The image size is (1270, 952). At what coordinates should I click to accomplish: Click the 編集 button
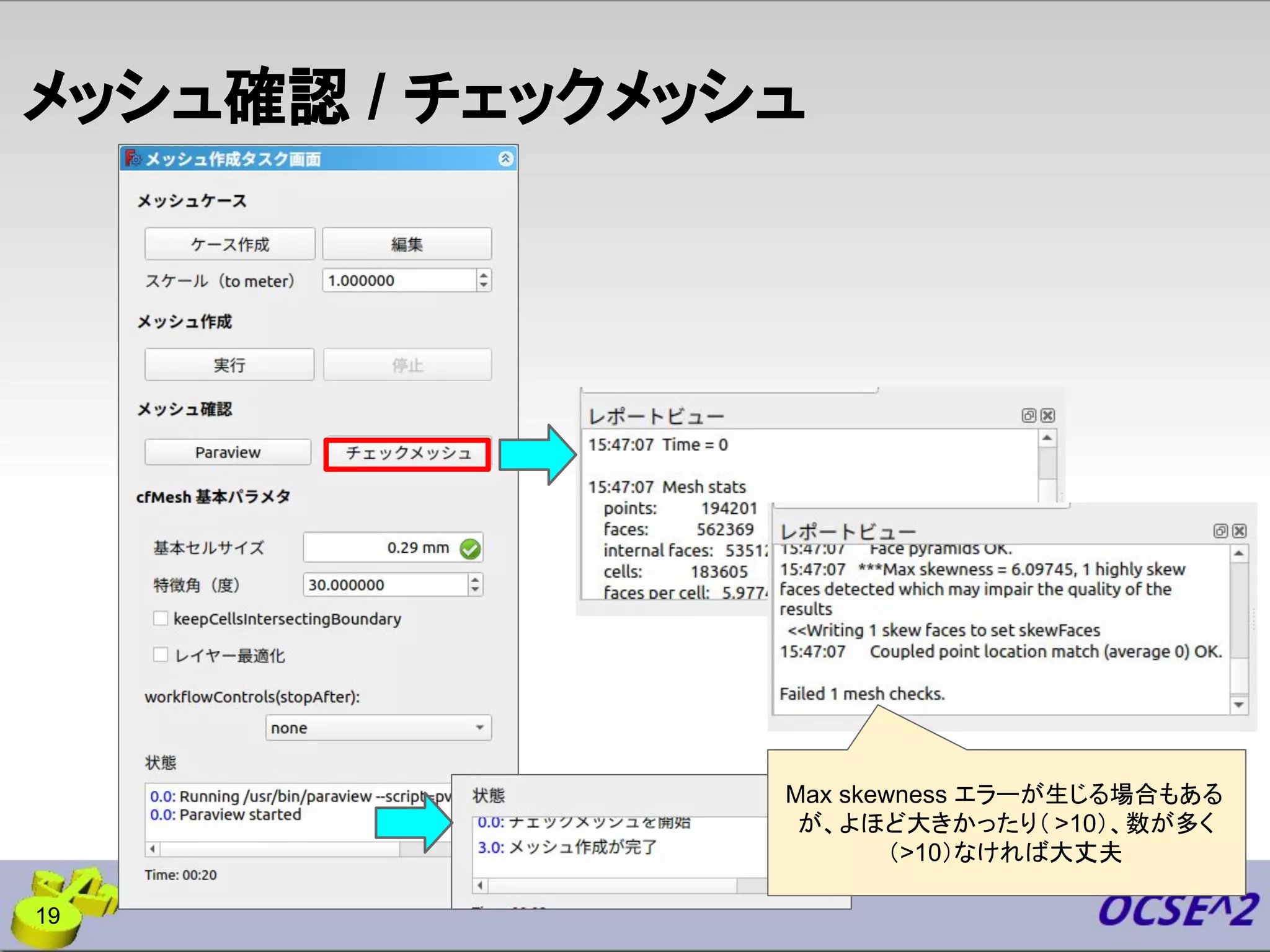[x=407, y=244]
